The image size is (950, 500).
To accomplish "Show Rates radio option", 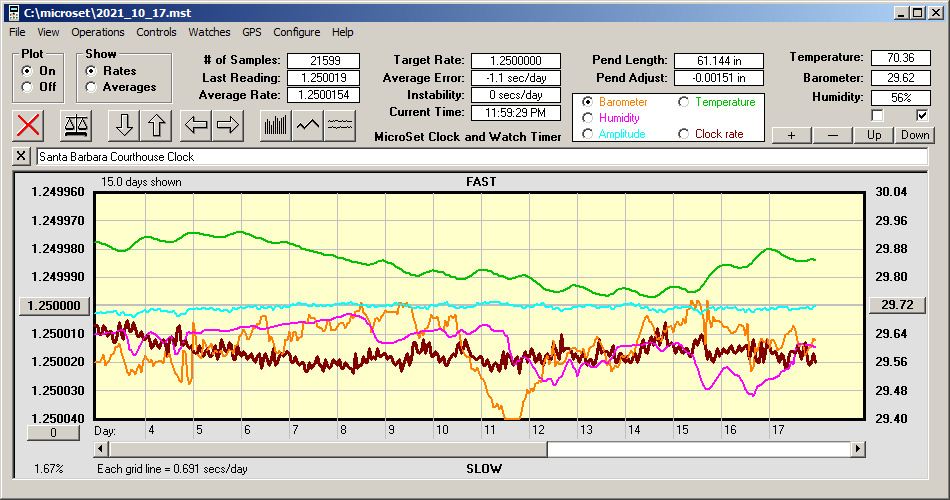I will (x=91, y=71).
